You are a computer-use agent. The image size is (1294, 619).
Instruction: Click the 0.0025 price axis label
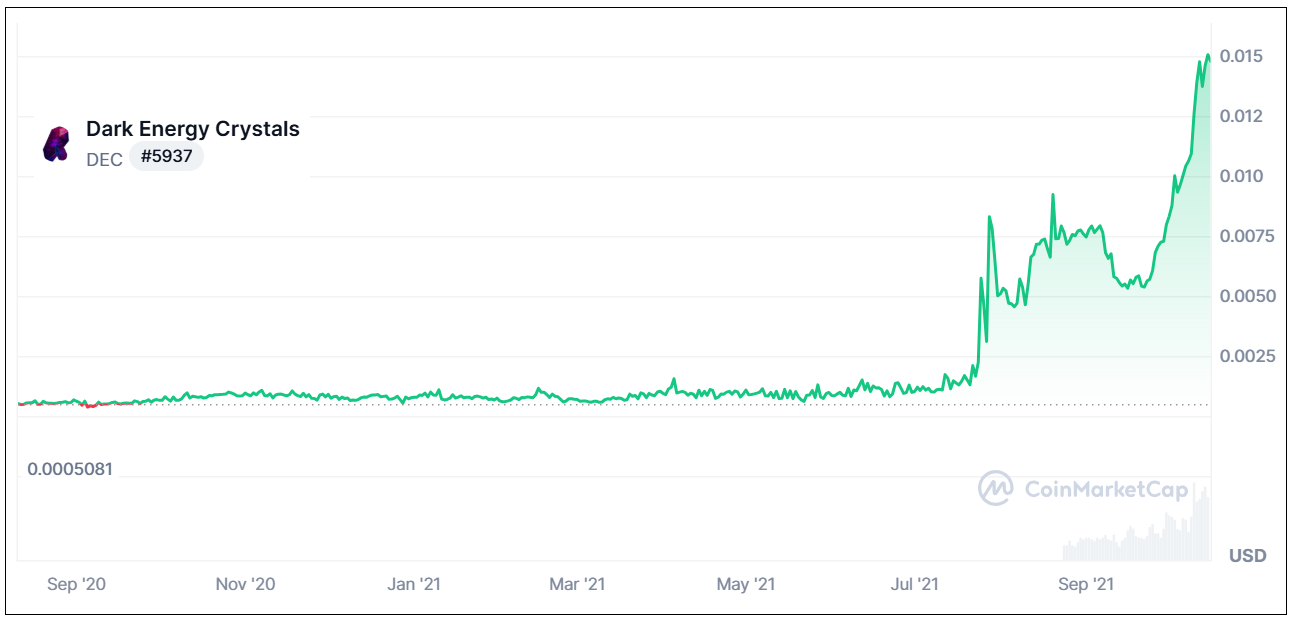click(1245, 356)
